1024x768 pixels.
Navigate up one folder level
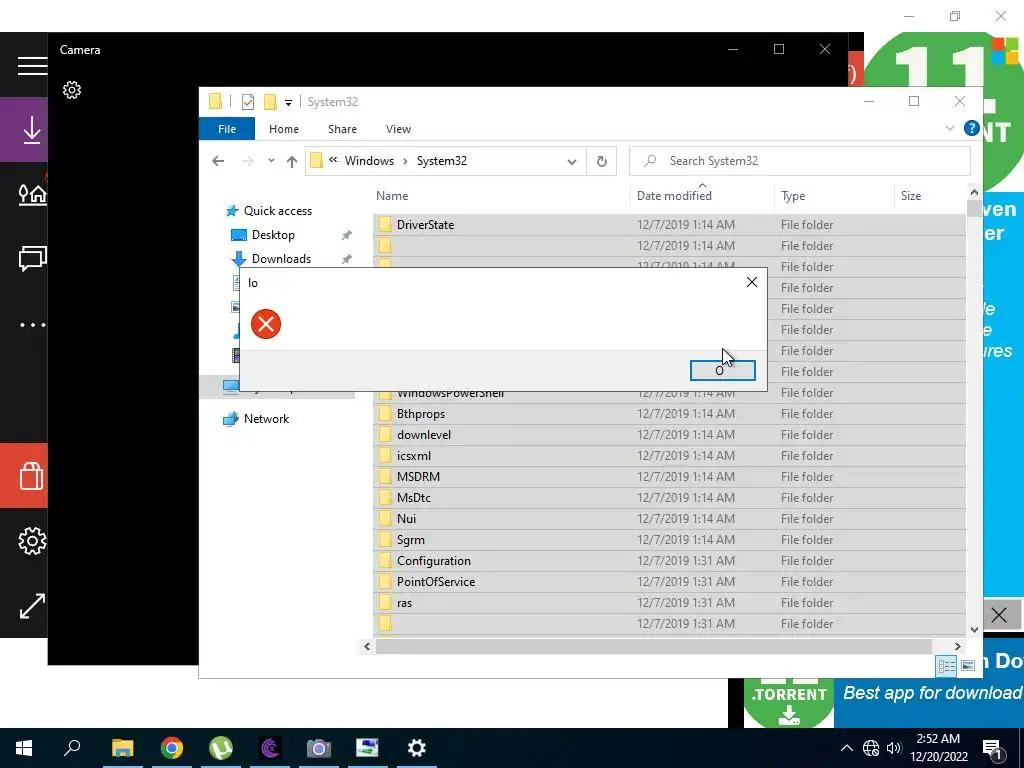pos(292,161)
